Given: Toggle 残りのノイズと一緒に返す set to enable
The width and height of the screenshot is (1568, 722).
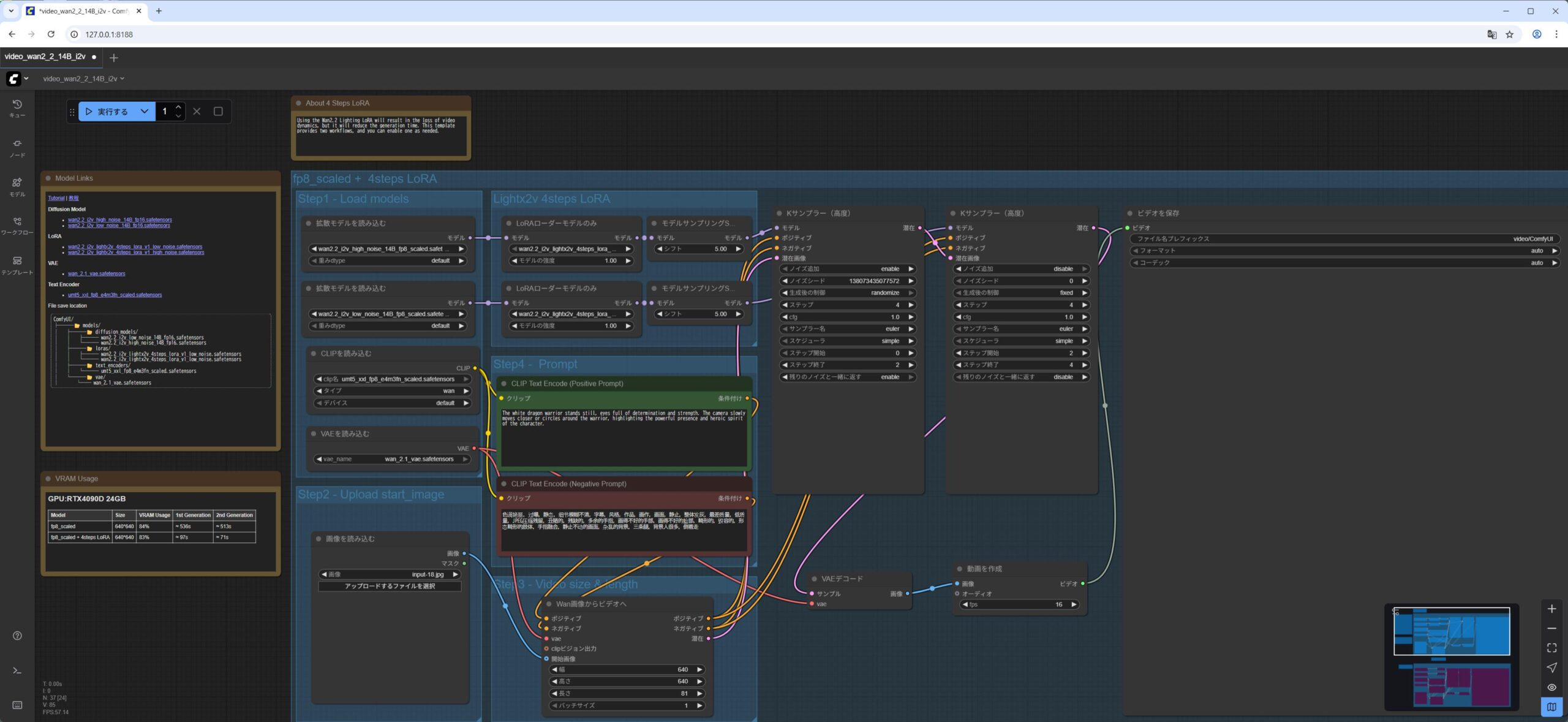Looking at the screenshot, I should 848,377.
